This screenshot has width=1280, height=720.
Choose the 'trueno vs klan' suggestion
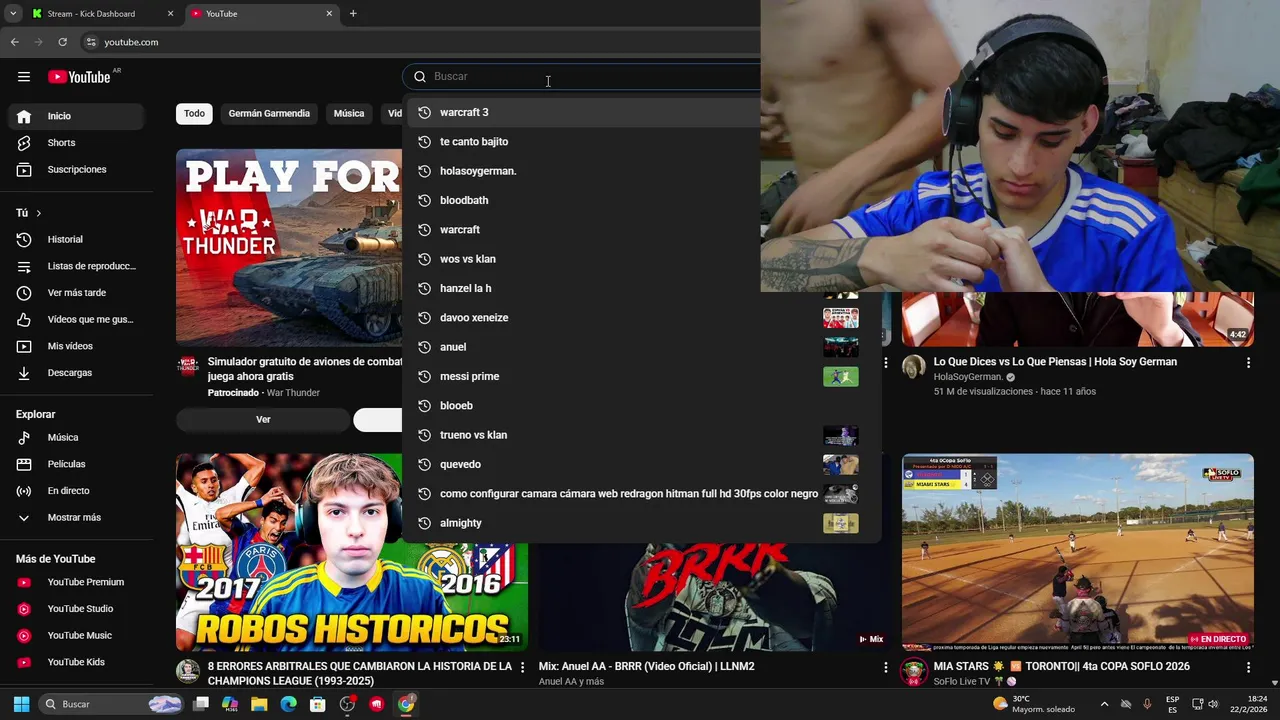pos(640,435)
